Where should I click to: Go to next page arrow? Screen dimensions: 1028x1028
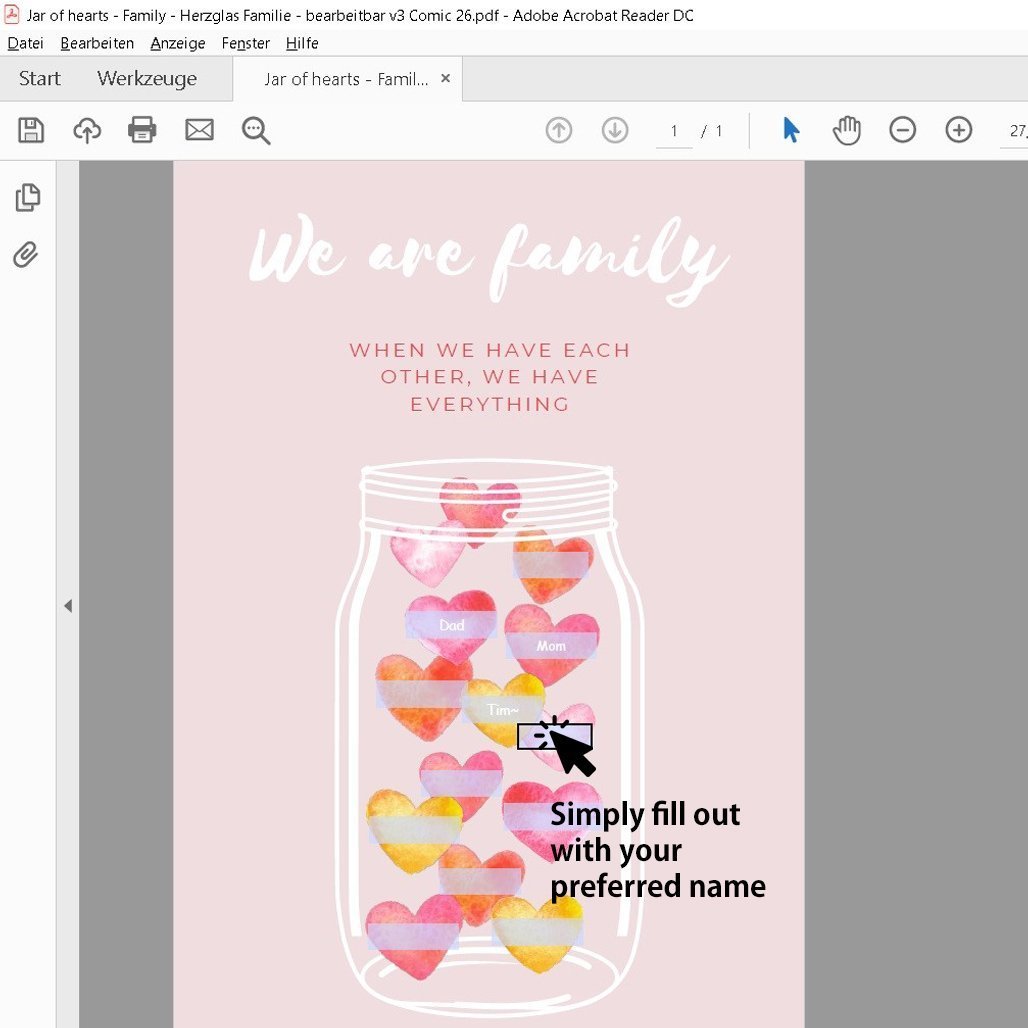coord(614,130)
